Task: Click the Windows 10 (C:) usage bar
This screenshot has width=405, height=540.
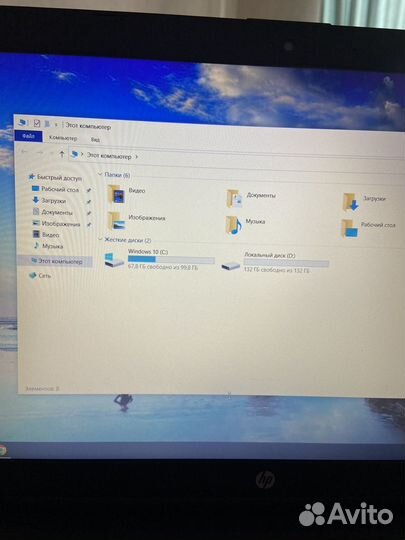Action: [171, 259]
